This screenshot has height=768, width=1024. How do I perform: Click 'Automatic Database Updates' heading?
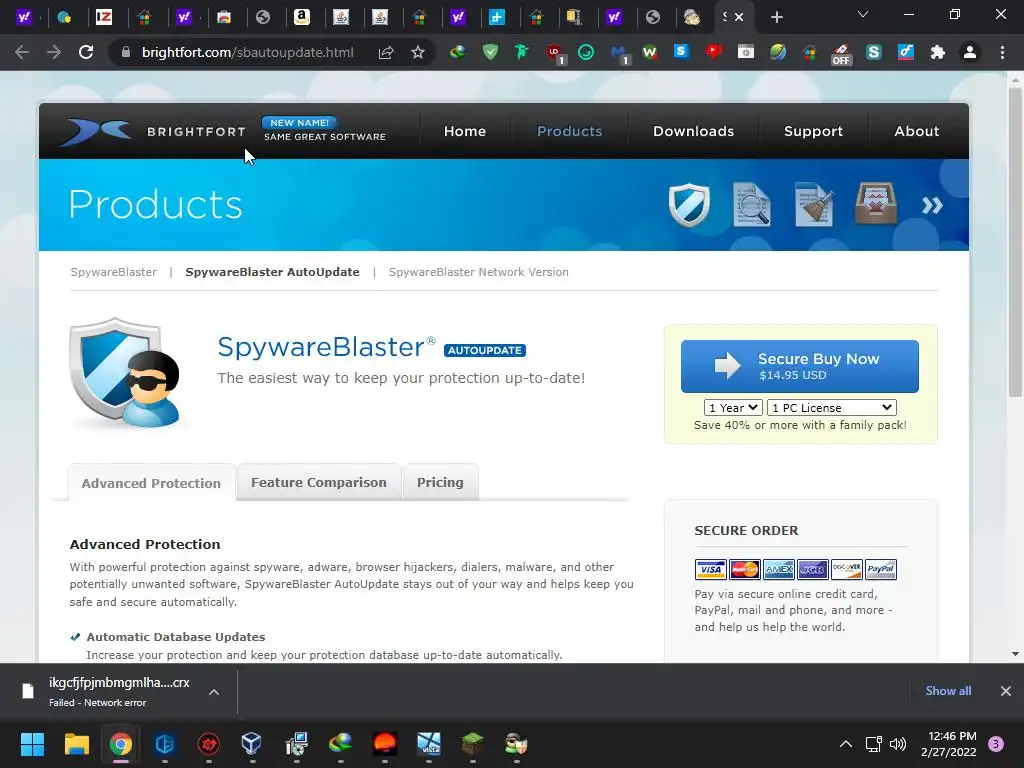(176, 637)
